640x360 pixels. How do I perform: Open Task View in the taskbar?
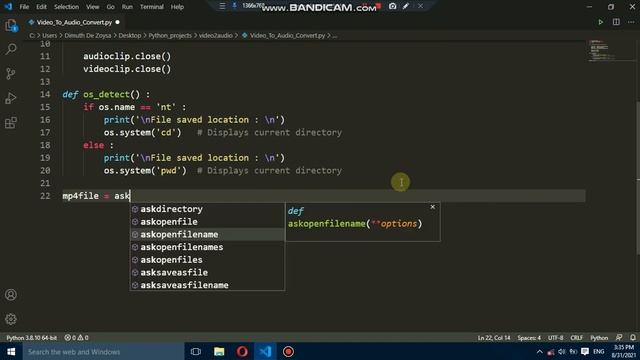coord(196,351)
